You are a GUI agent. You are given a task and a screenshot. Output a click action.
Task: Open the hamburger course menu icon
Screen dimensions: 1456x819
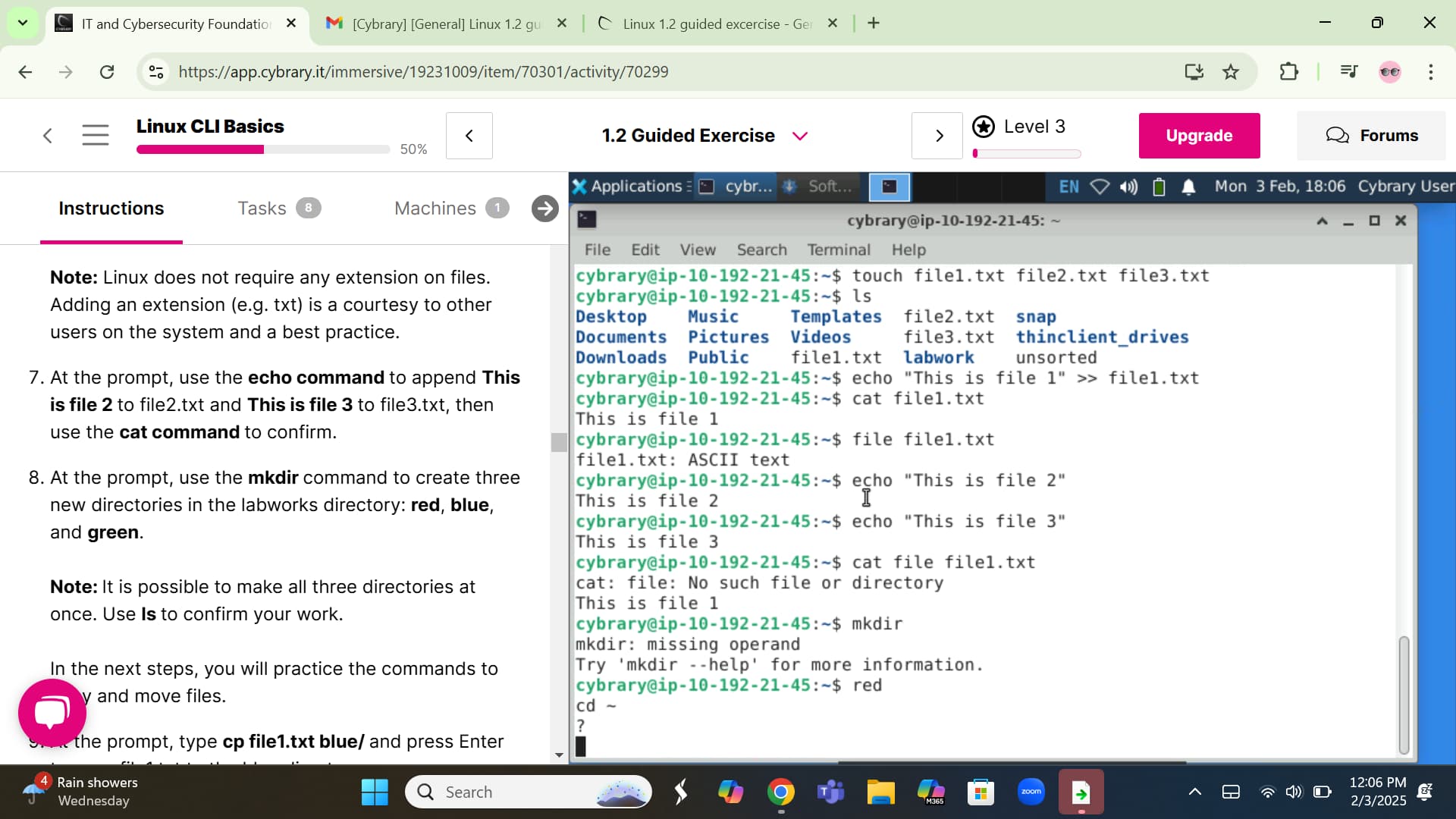(96, 136)
